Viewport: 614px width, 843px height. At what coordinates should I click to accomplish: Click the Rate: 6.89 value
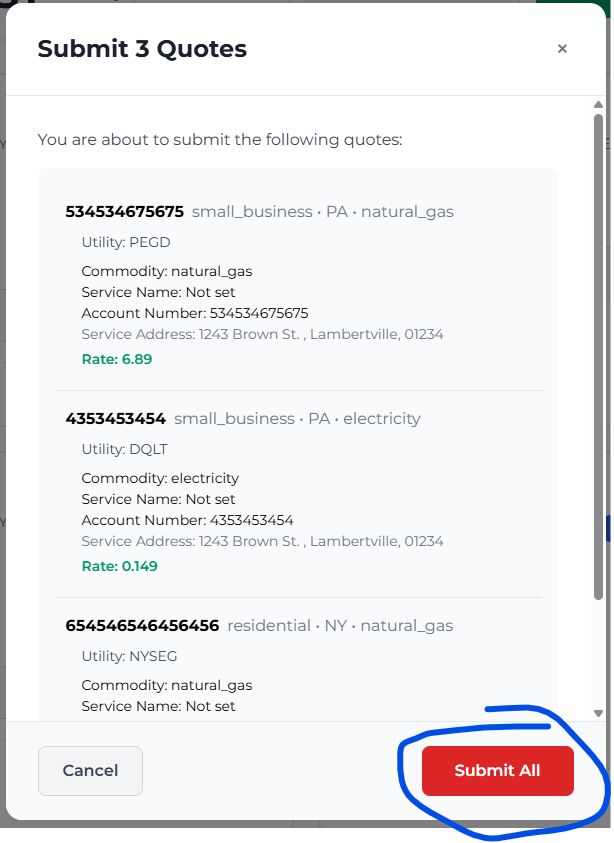tap(117, 359)
